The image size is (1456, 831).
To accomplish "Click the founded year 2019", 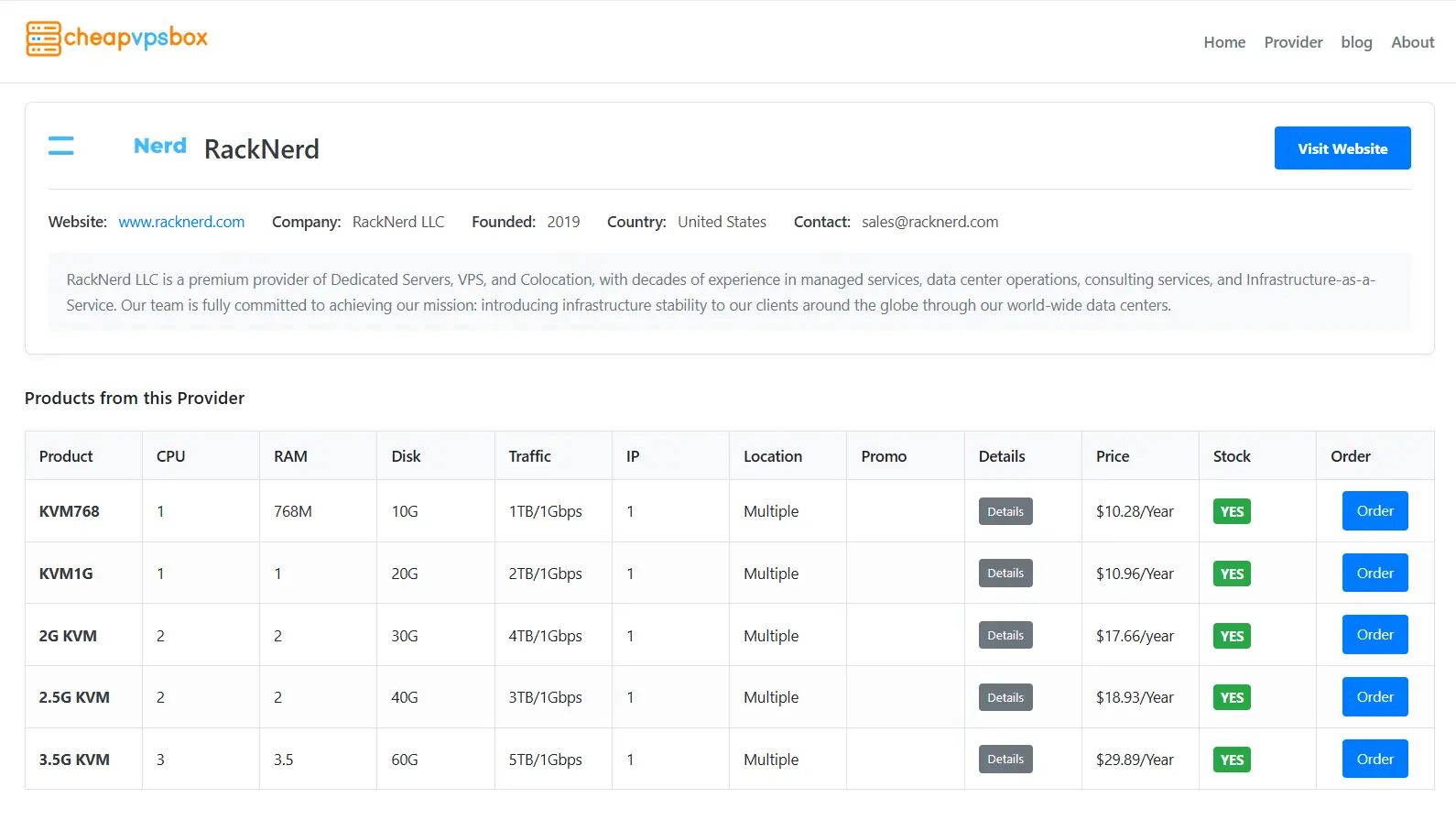I will (563, 222).
